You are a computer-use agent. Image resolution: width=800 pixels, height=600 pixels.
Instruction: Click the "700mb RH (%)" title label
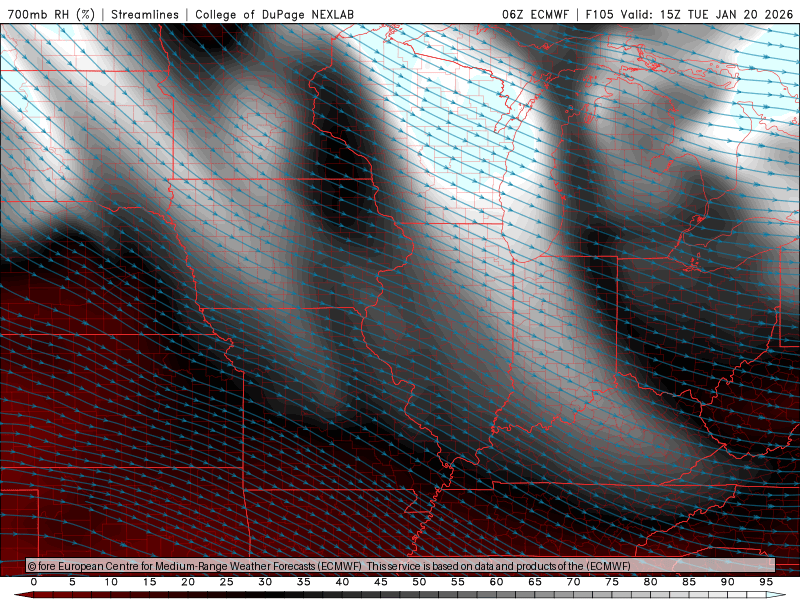(52, 14)
